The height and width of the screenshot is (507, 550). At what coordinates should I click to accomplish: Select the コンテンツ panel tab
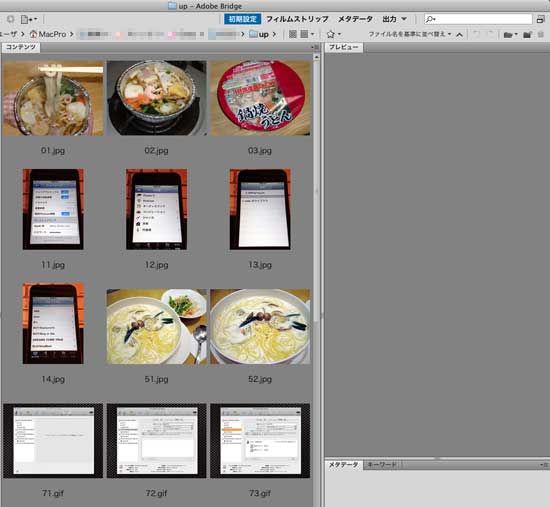coord(21,47)
